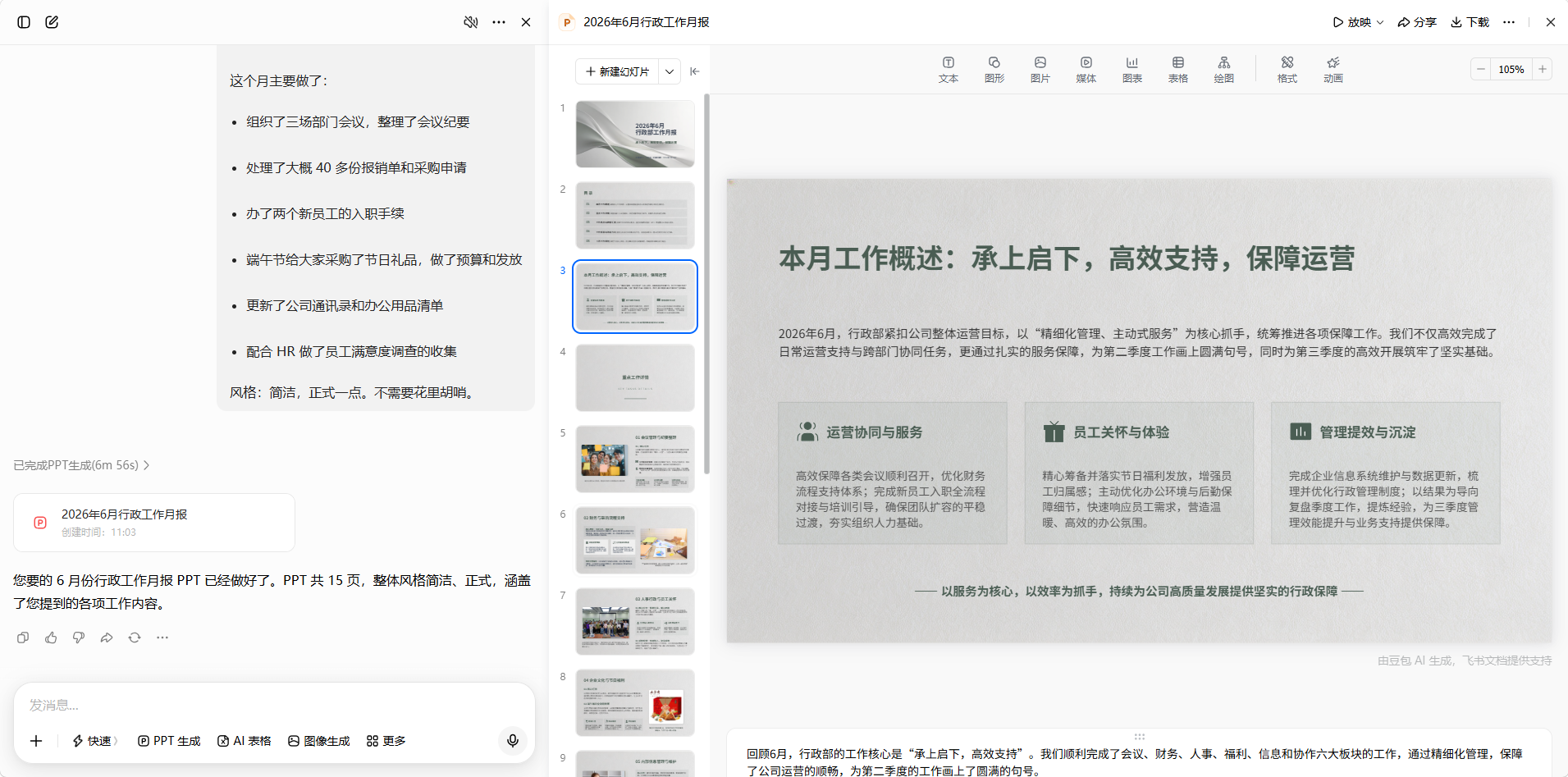Select the AI 表格 skill
Image resolution: width=1568 pixels, height=777 pixels.
[245, 741]
